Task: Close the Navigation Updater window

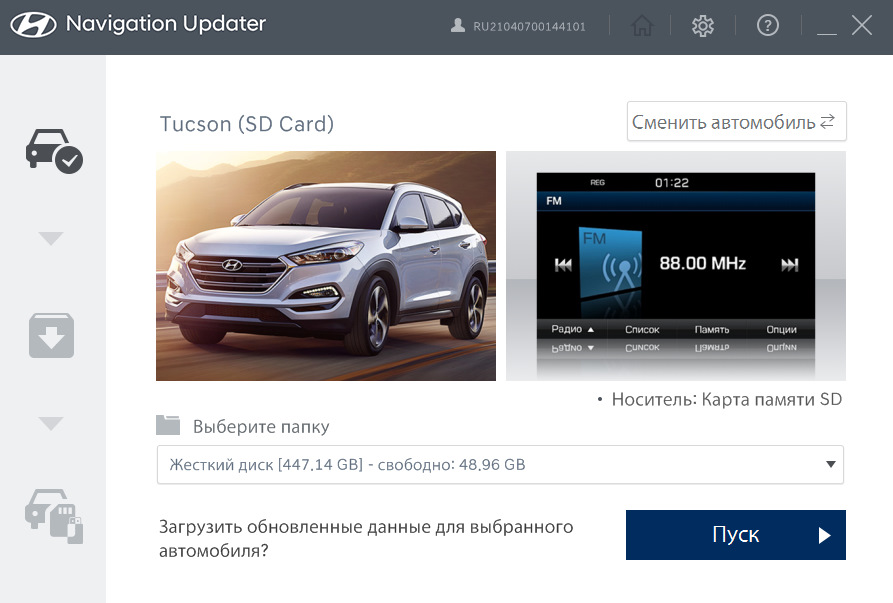Action: (x=862, y=26)
